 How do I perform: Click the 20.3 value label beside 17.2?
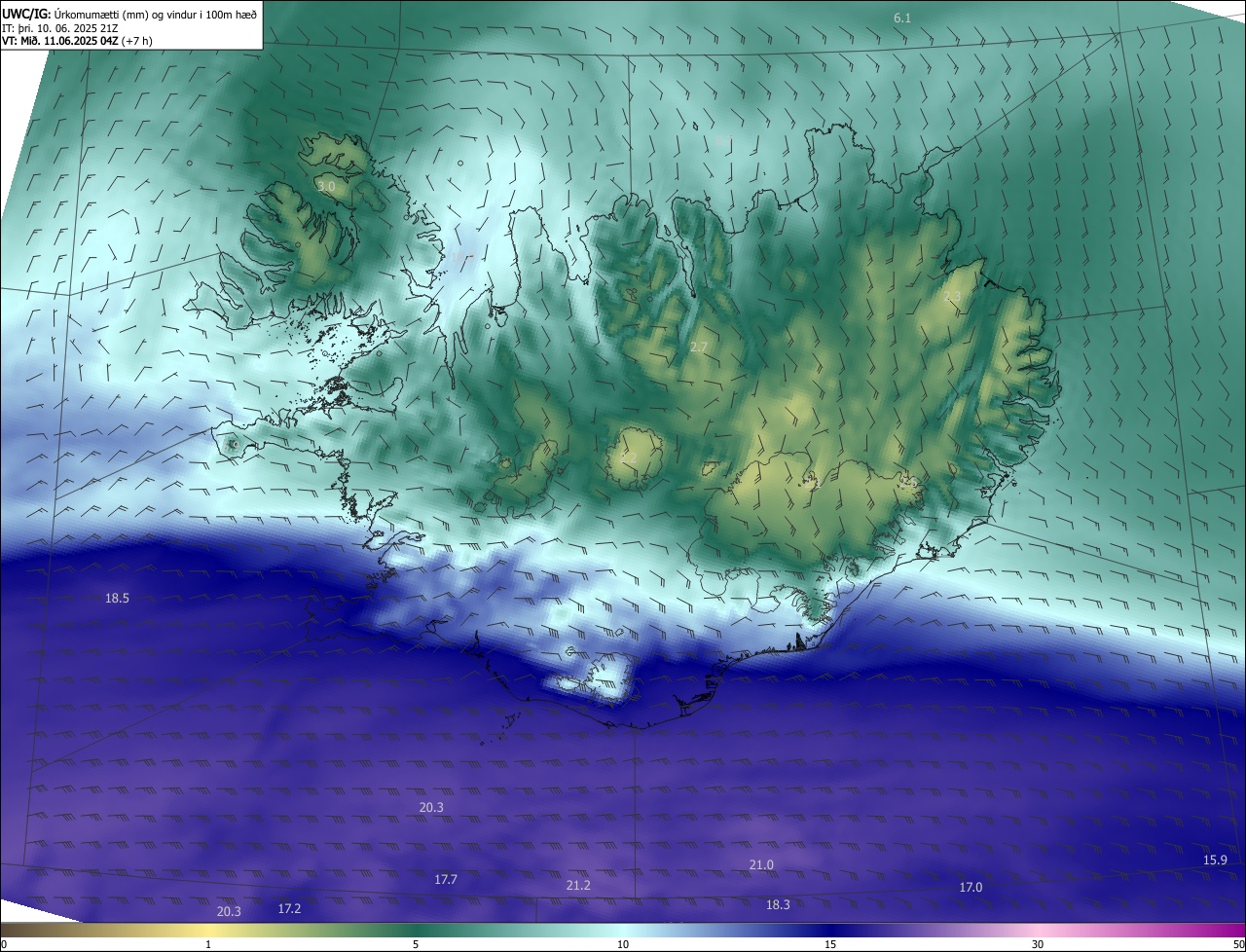pyautogui.click(x=229, y=911)
